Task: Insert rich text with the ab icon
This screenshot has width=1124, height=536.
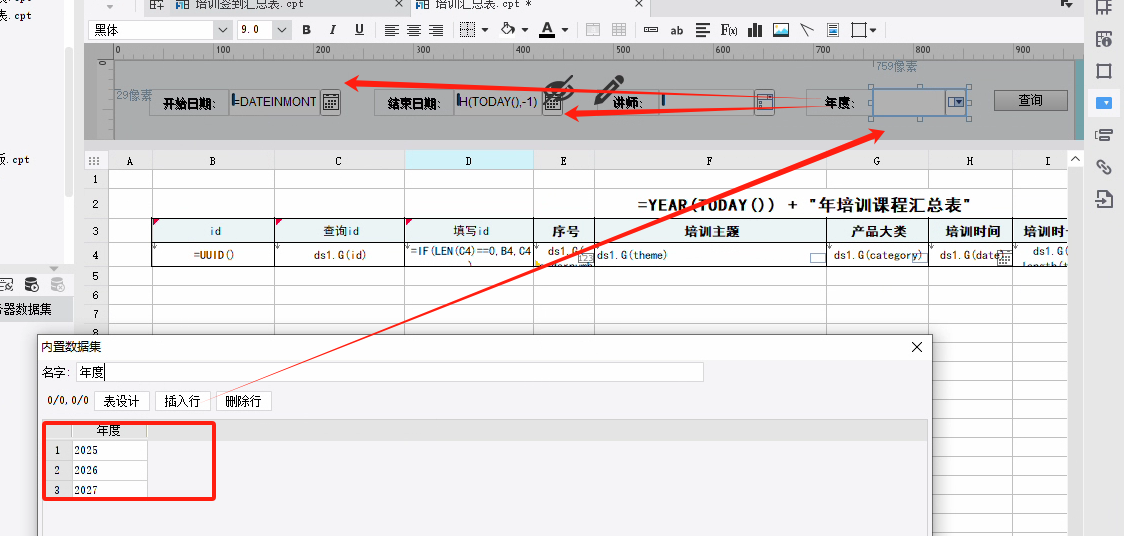Action: click(677, 30)
